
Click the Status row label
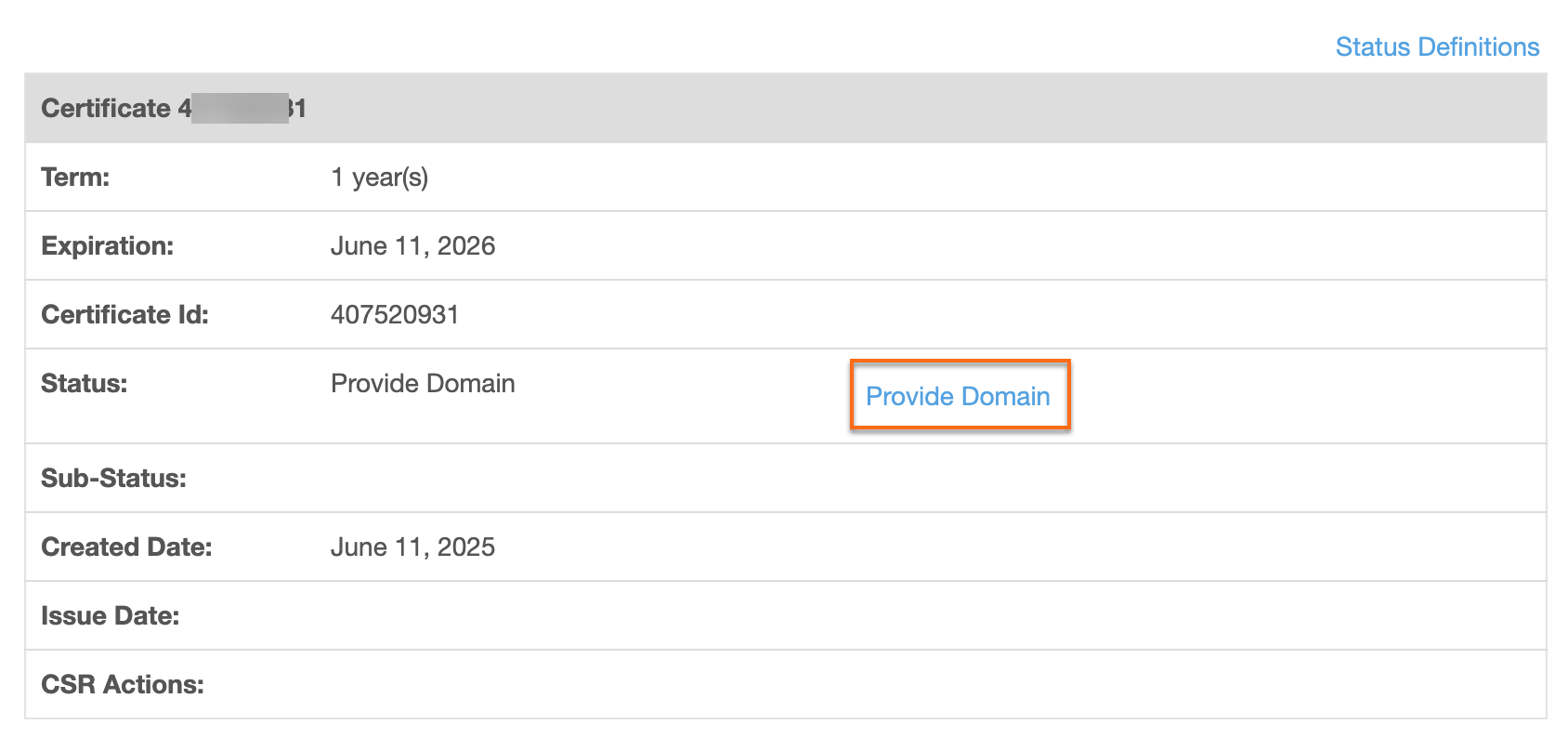[84, 383]
